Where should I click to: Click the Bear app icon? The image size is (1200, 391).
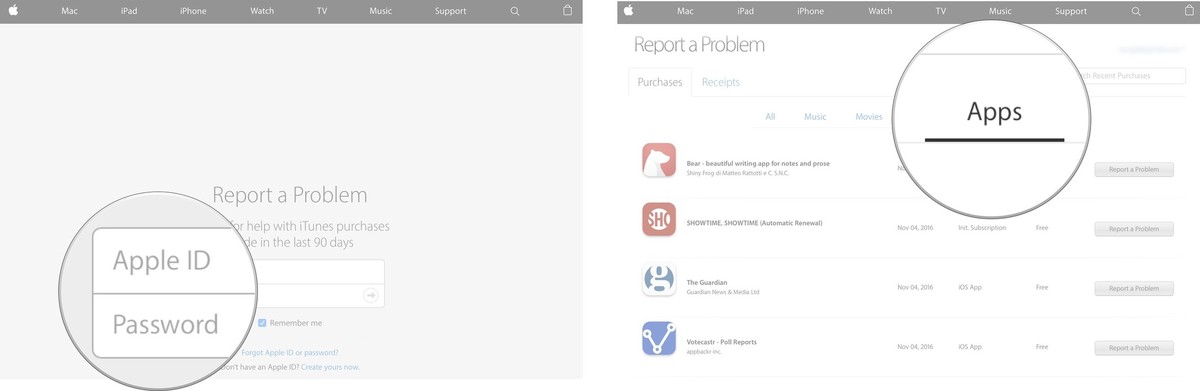point(659,160)
